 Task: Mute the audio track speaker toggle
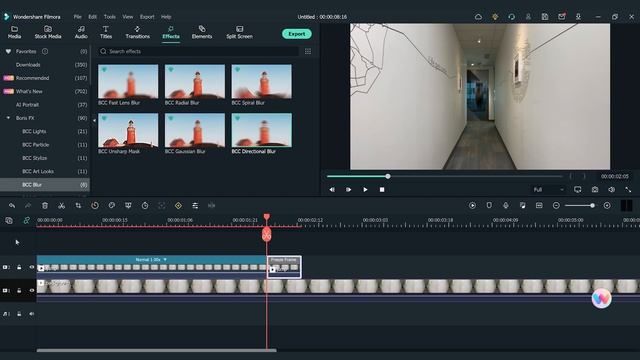31,314
